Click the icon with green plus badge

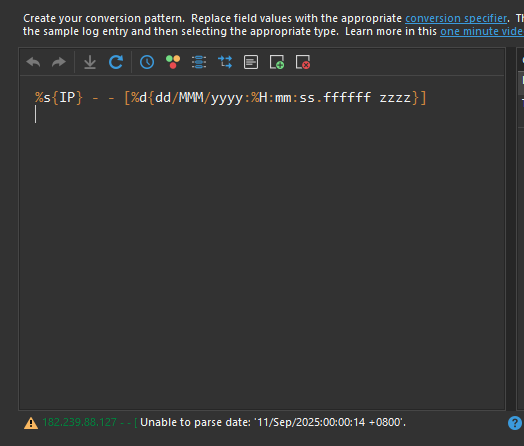pyautogui.click(x=277, y=62)
